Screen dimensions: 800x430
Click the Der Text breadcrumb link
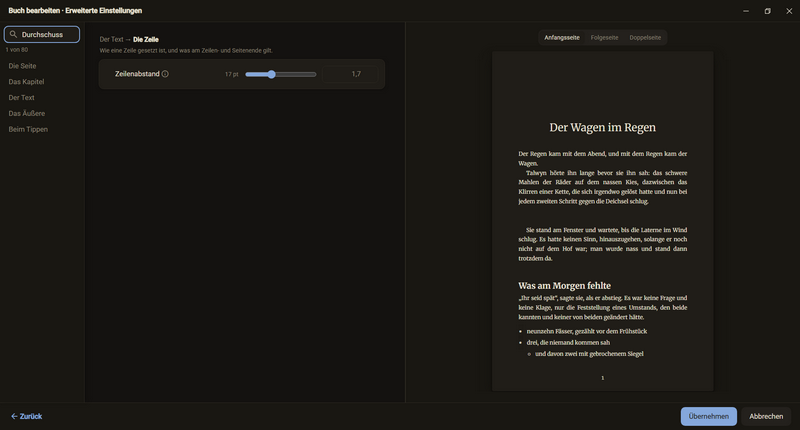(111, 39)
